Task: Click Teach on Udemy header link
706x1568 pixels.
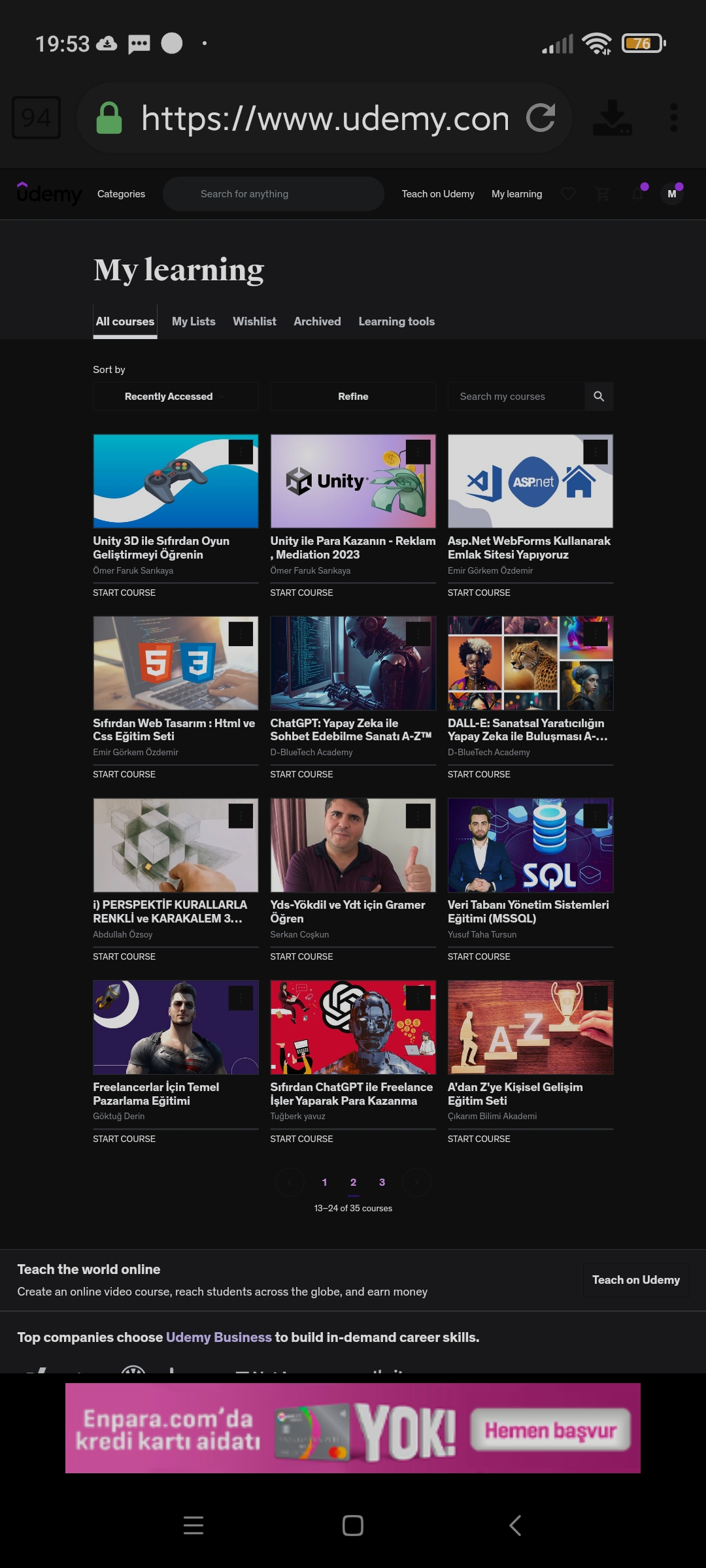Action: click(x=438, y=194)
